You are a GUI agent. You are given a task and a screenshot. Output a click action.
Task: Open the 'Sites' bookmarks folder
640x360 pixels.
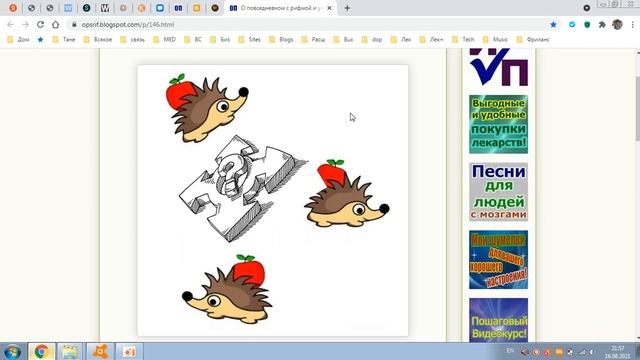pyautogui.click(x=249, y=40)
